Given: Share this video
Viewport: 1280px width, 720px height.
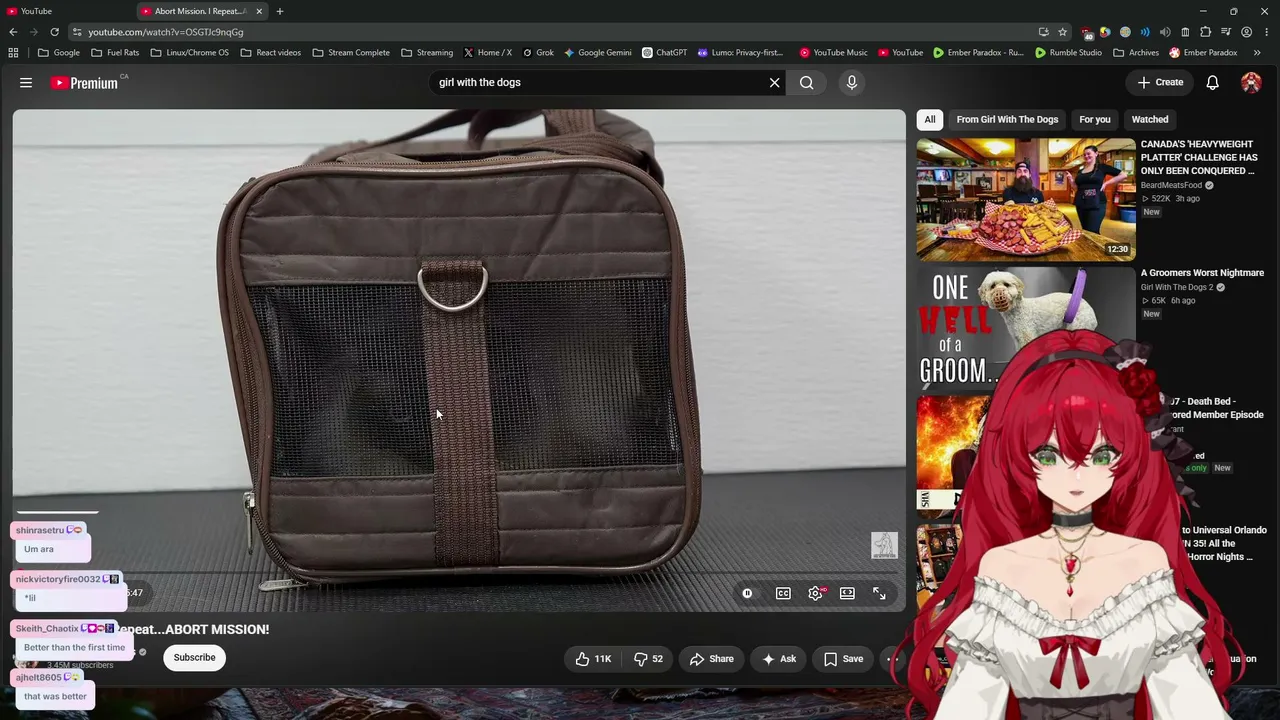Looking at the screenshot, I should point(712,659).
